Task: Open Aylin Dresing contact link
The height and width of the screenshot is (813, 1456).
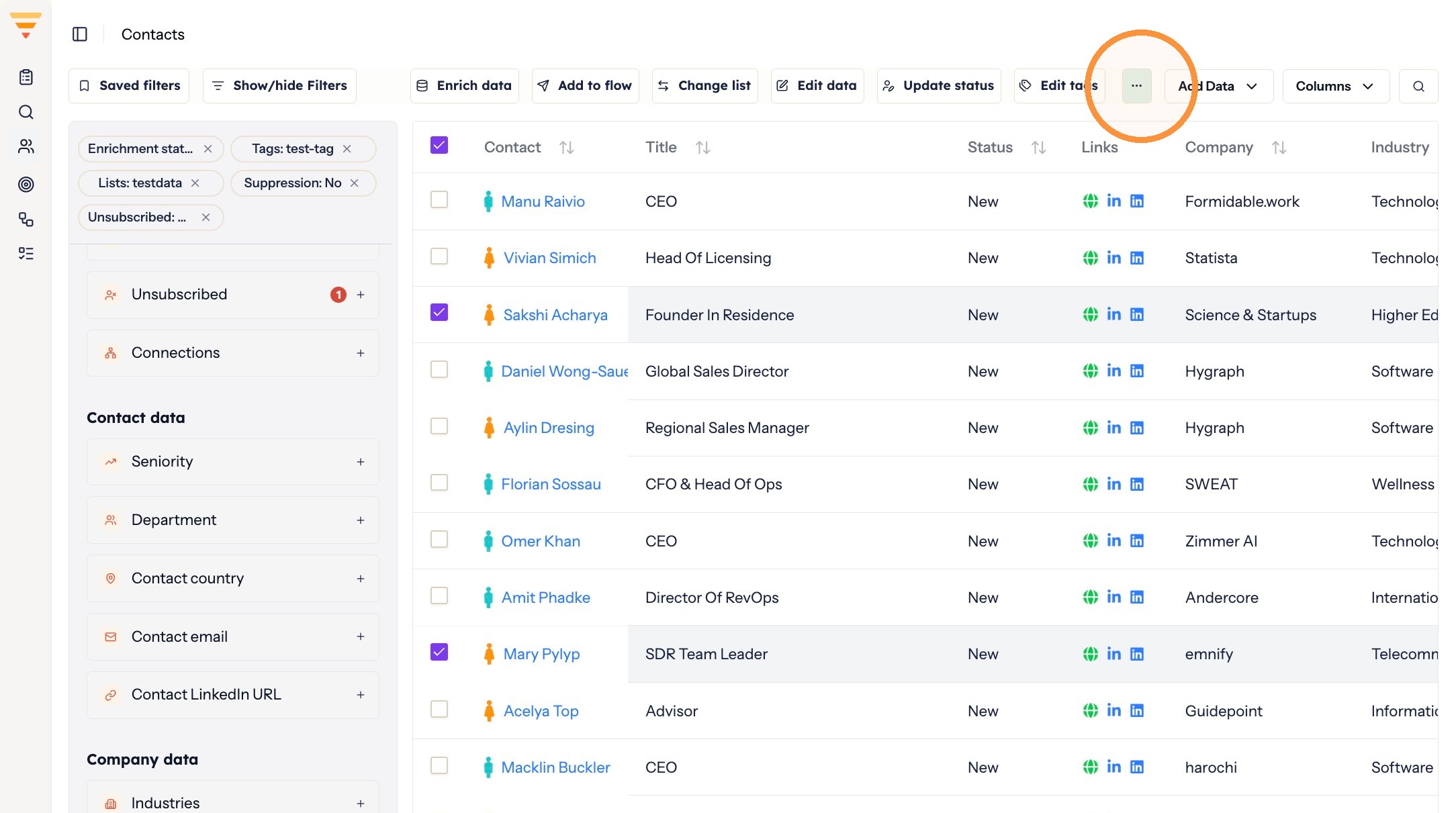Action: point(549,428)
